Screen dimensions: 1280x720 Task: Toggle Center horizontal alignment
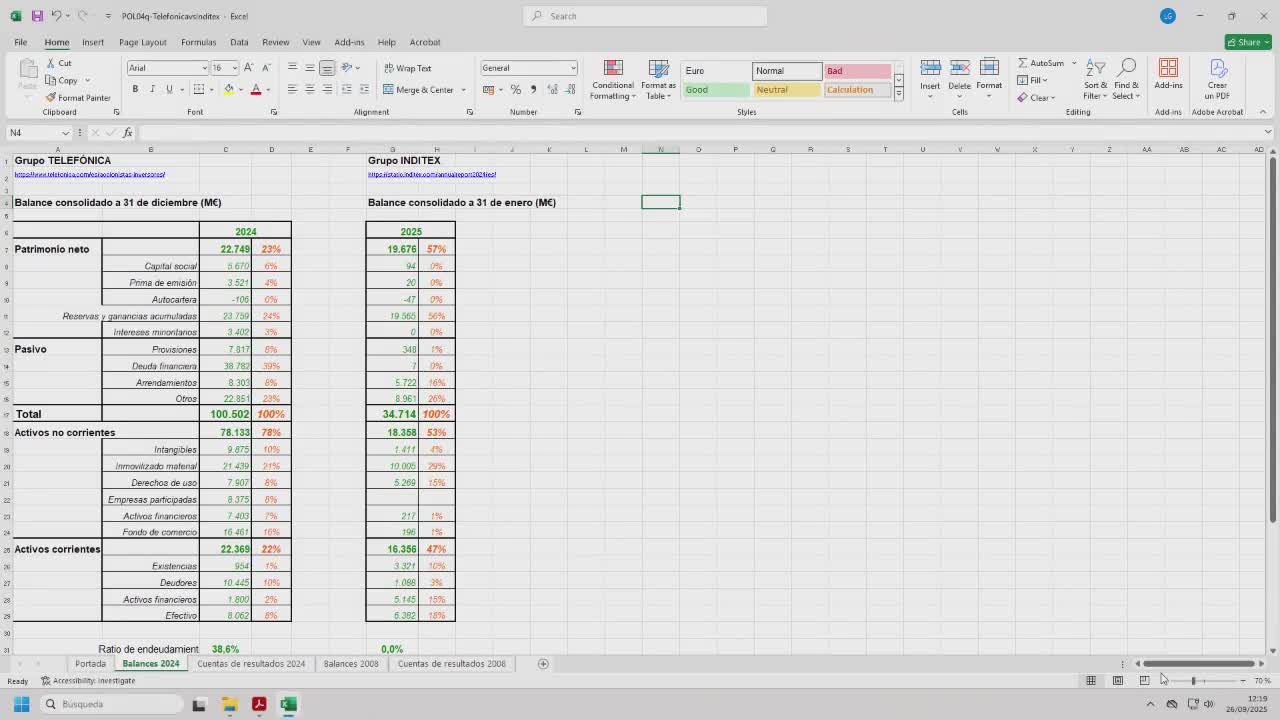tap(309, 89)
